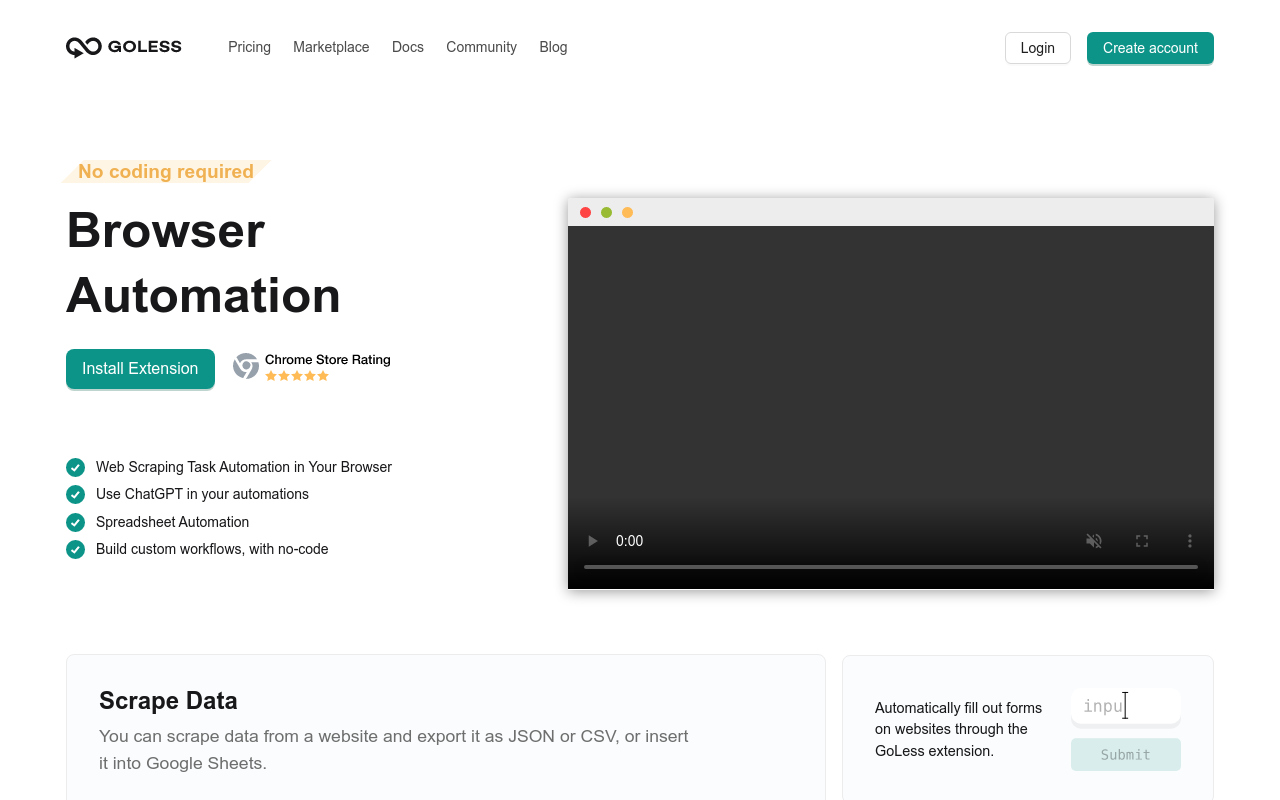Click the red dot in the mock window bar
The height and width of the screenshot is (800, 1280).
586,212
